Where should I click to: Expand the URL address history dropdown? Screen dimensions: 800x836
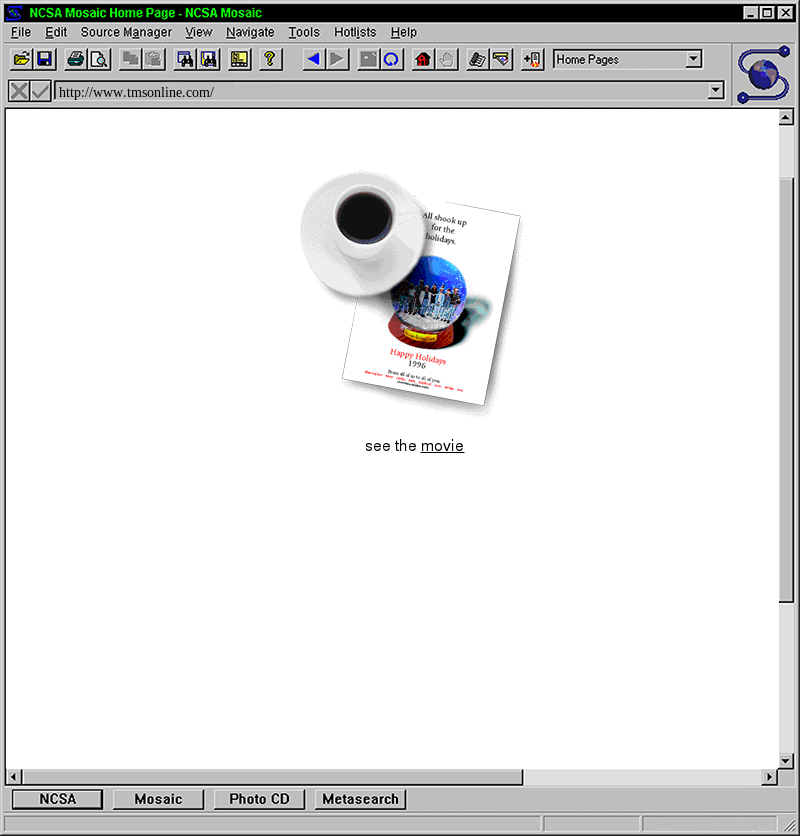click(715, 91)
